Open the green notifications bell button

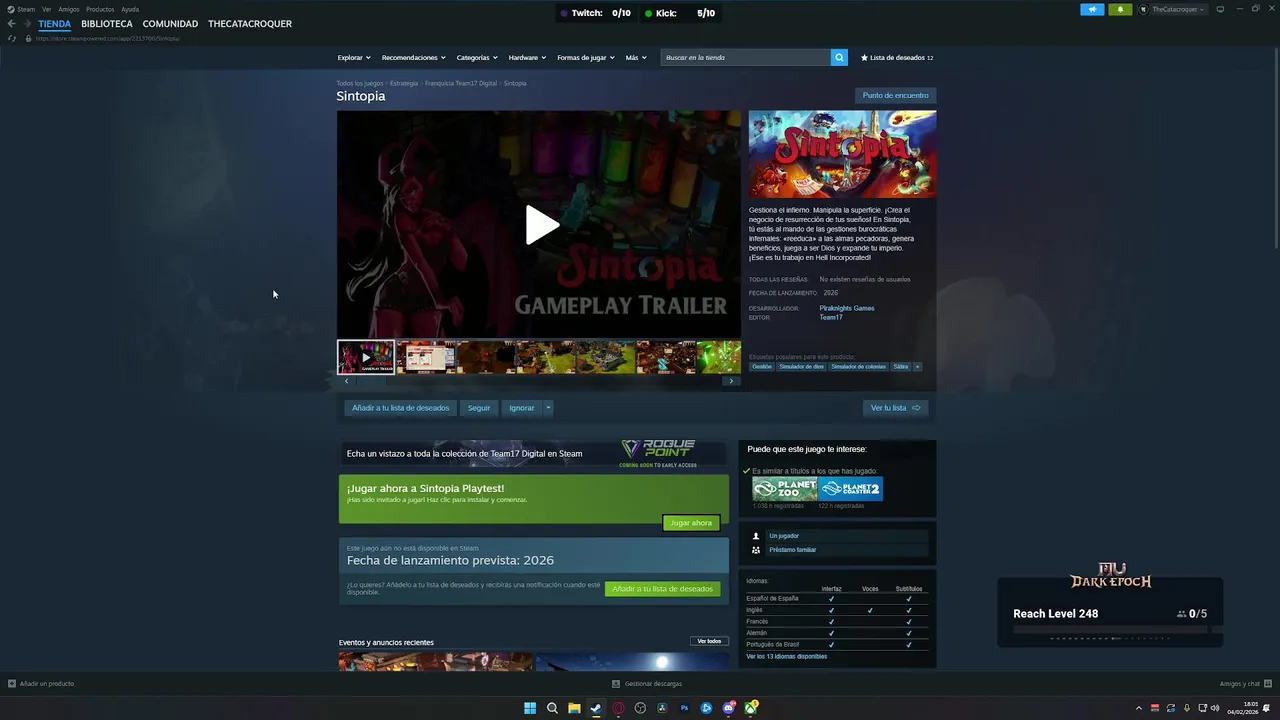click(x=1120, y=9)
